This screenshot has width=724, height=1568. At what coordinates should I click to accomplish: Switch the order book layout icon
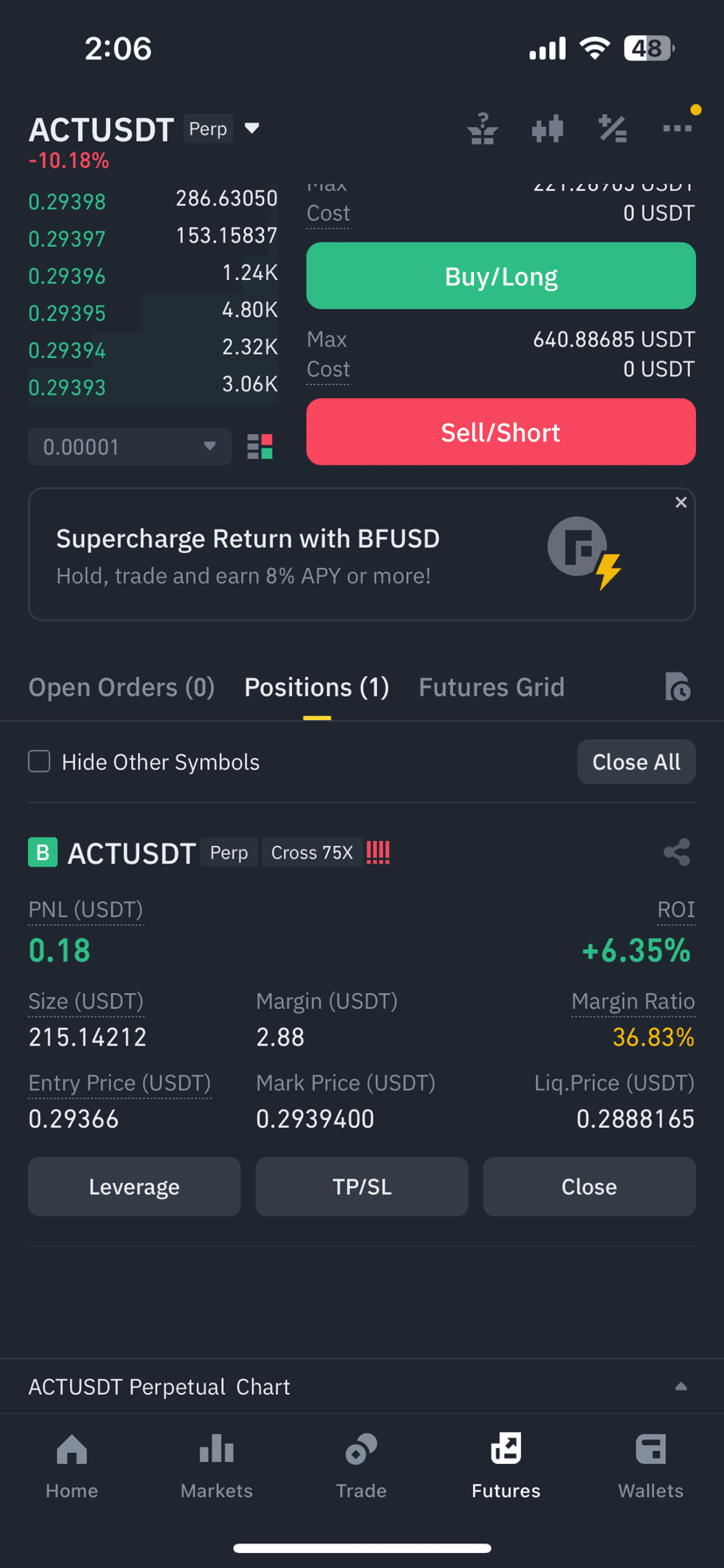point(260,447)
